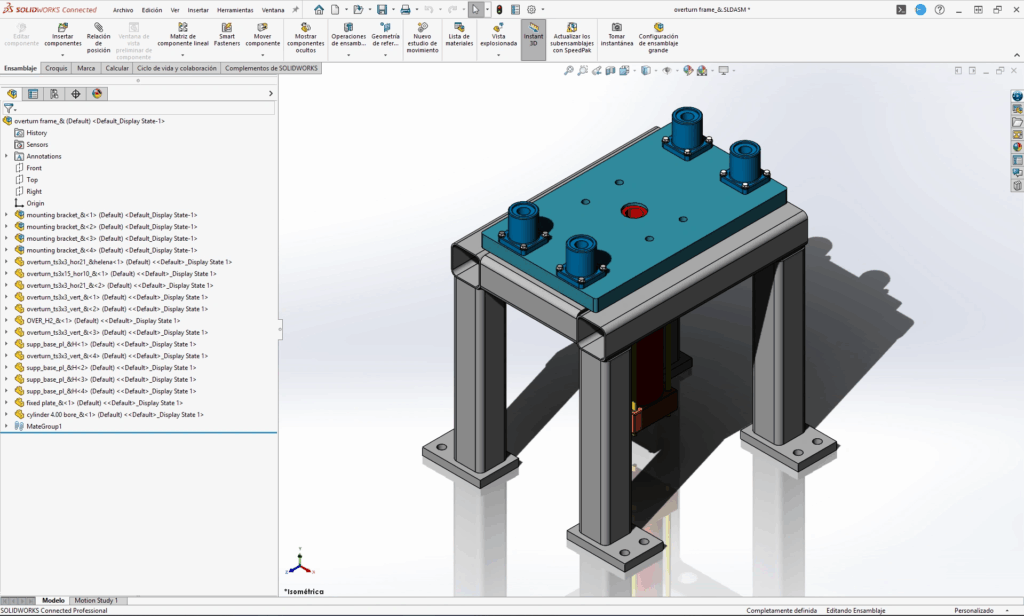Open the DisplayManager appearance tab
Image resolution: width=1024 pixels, height=616 pixels.
(x=97, y=94)
